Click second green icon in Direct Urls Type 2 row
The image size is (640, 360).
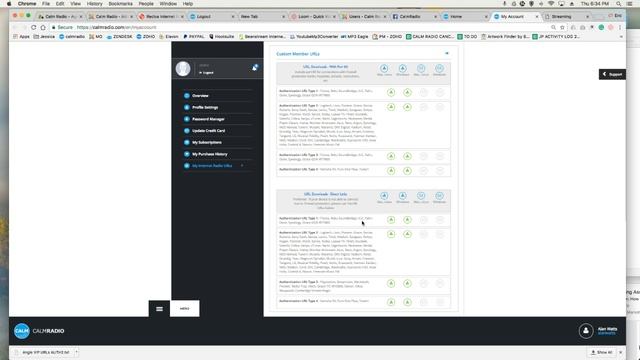[x=407, y=234]
